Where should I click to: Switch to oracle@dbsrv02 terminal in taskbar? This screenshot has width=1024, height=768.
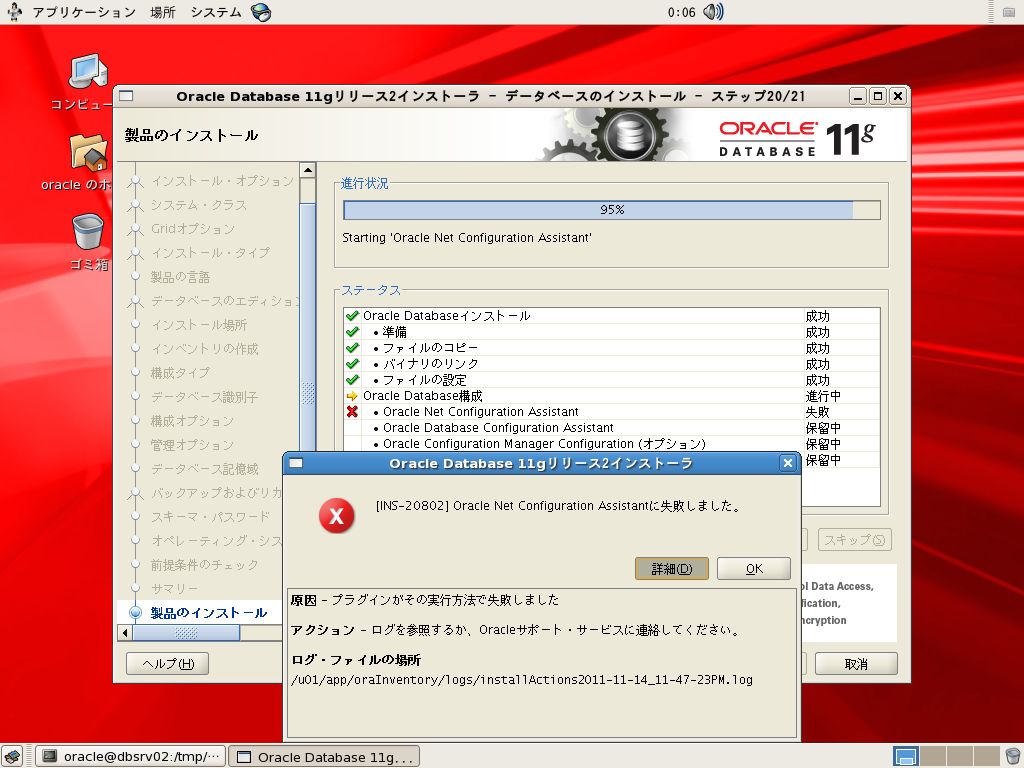point(130,756)
